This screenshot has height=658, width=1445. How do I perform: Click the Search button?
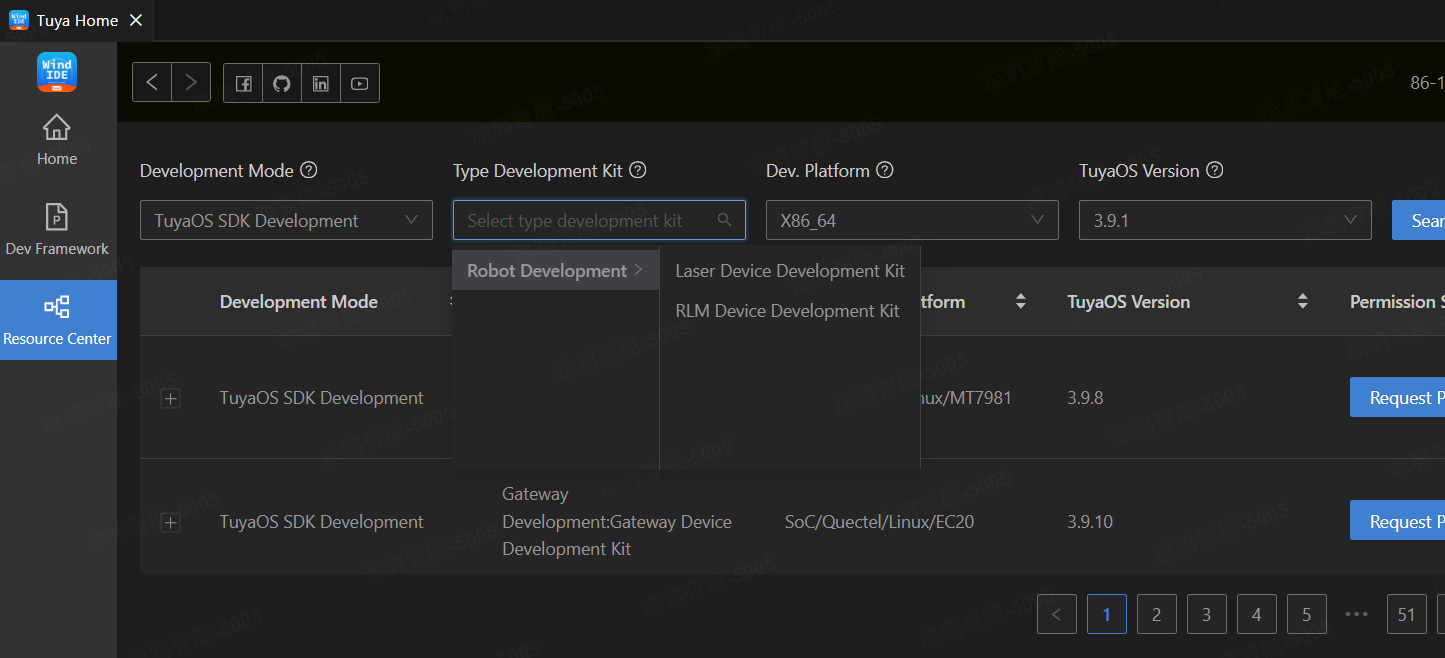click(1426, 219)
